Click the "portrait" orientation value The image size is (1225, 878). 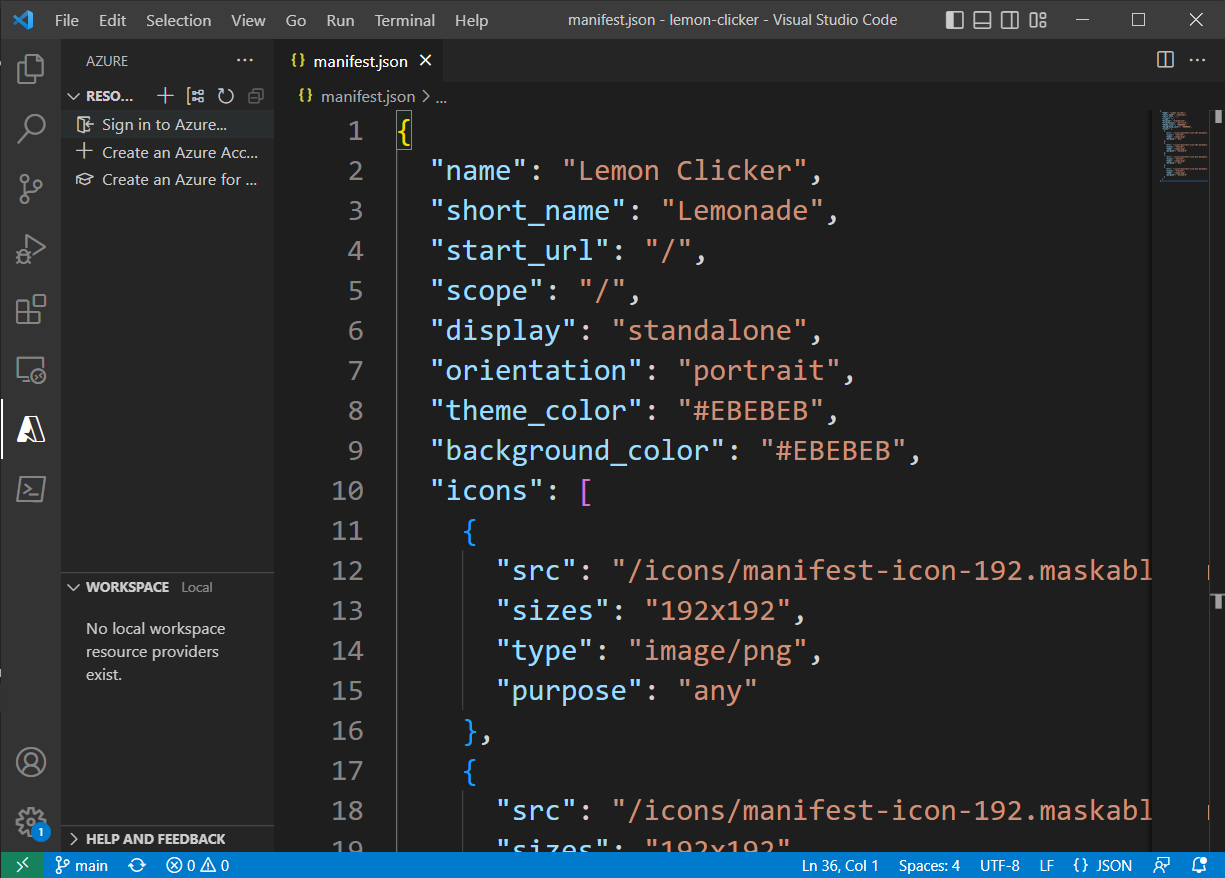[x=758, y=370]
